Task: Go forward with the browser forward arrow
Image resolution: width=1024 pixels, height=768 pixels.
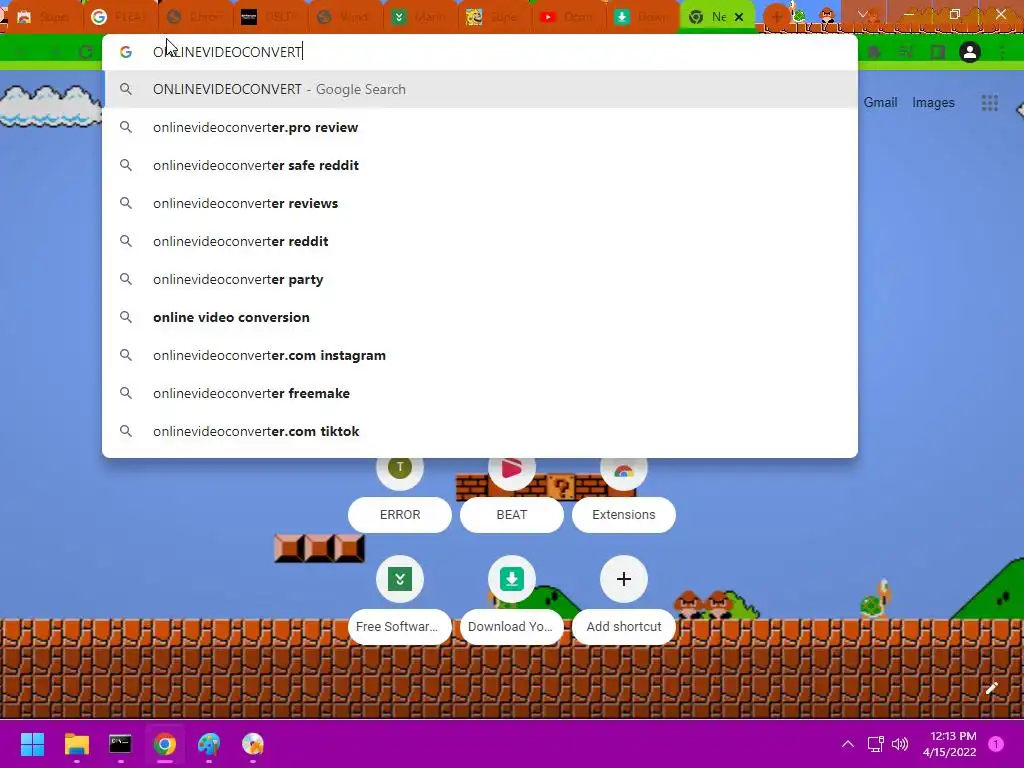Action: click(x=54, y=52)
